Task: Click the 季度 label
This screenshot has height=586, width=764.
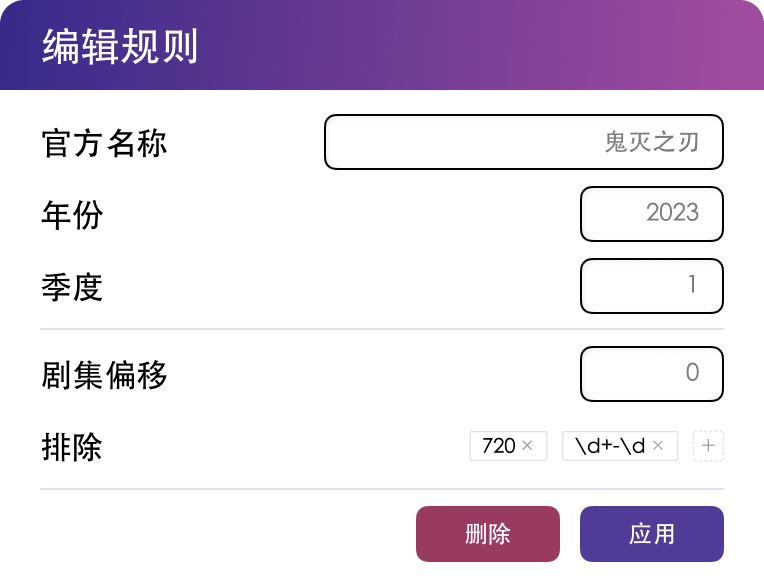Action: (x=72, y=287)
